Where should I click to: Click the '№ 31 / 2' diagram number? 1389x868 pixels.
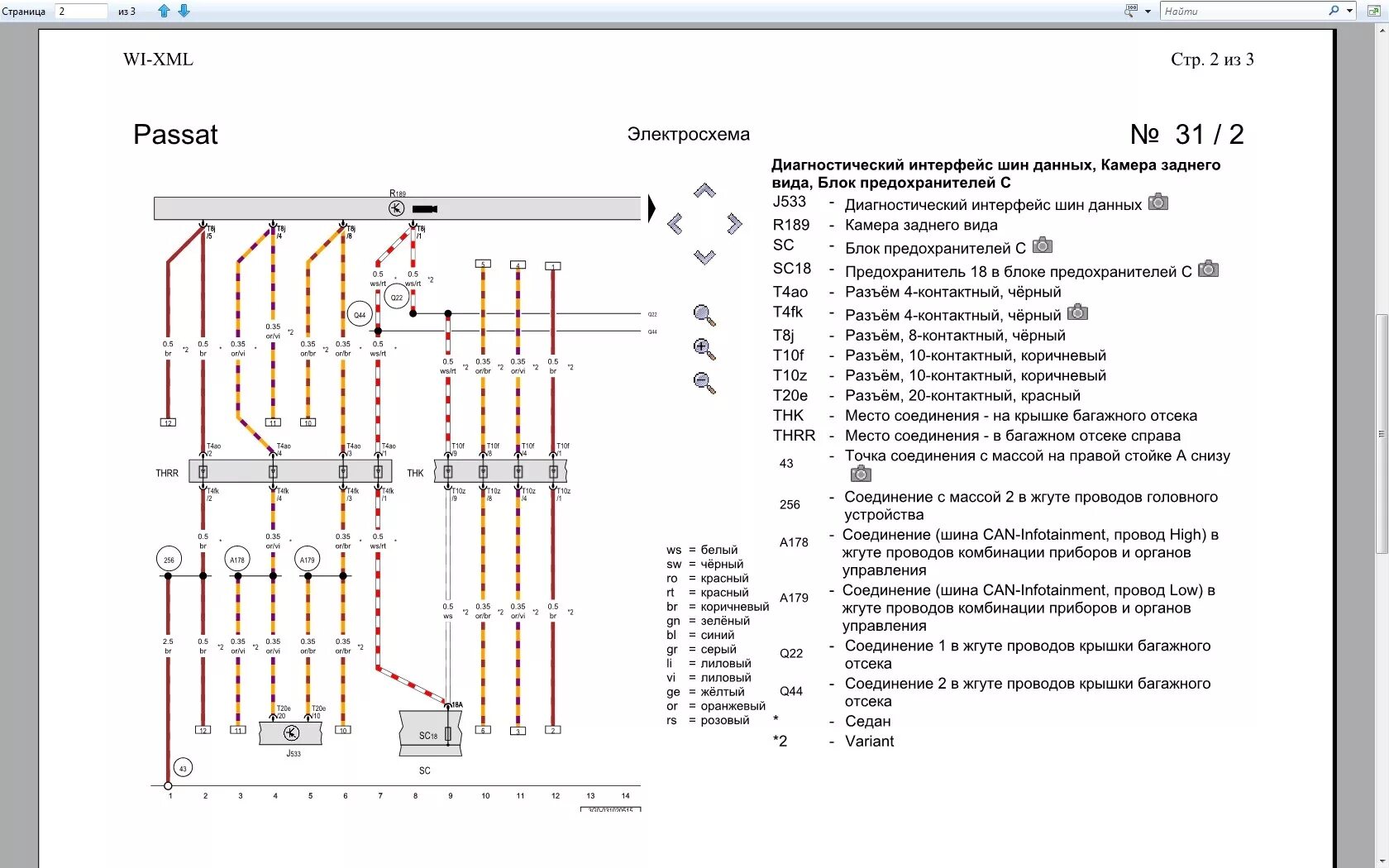(1187, 135)
